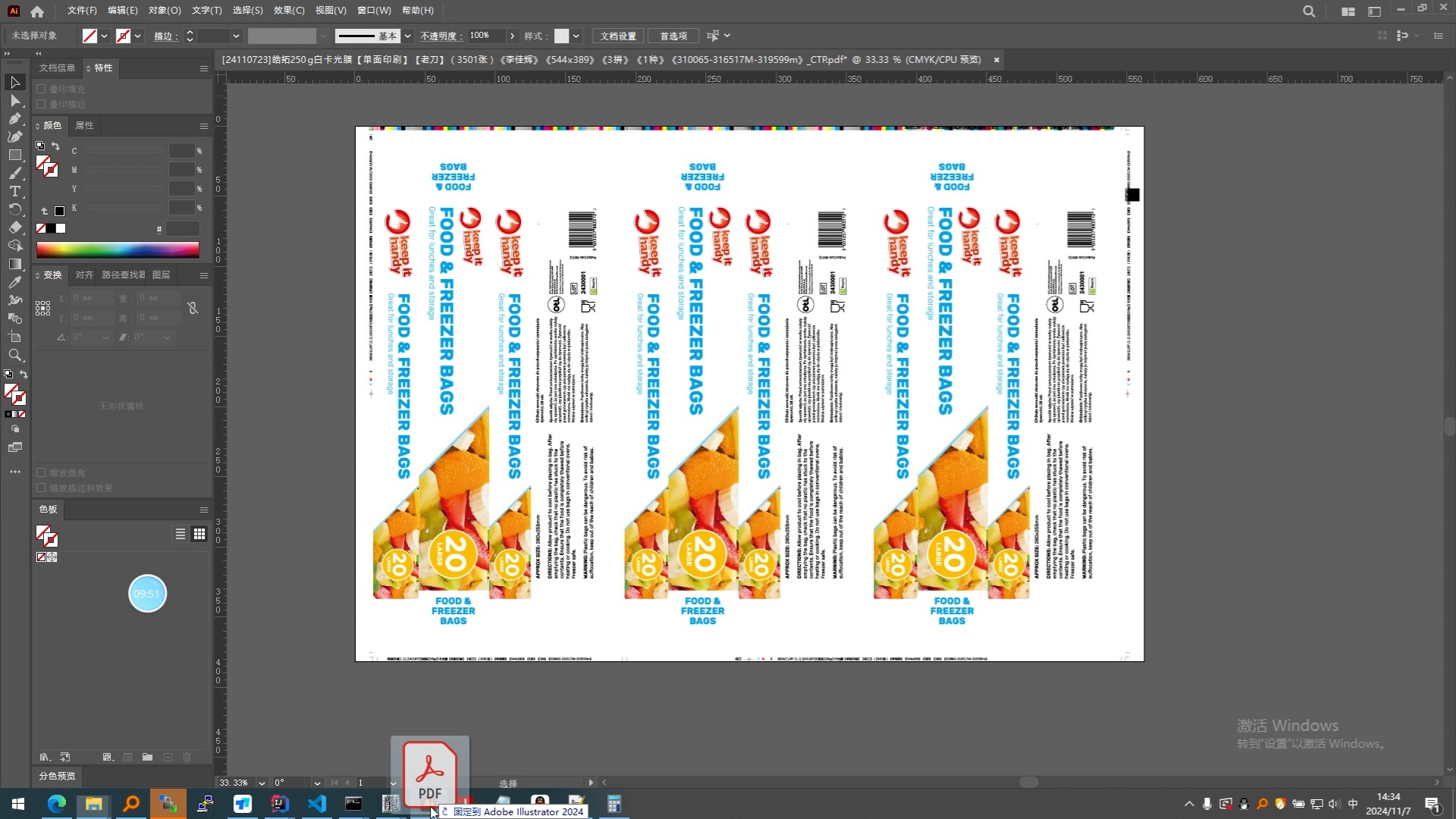Select the Symbol Sprayer tool
1456x819 pixels.
[x=14, y=300]
